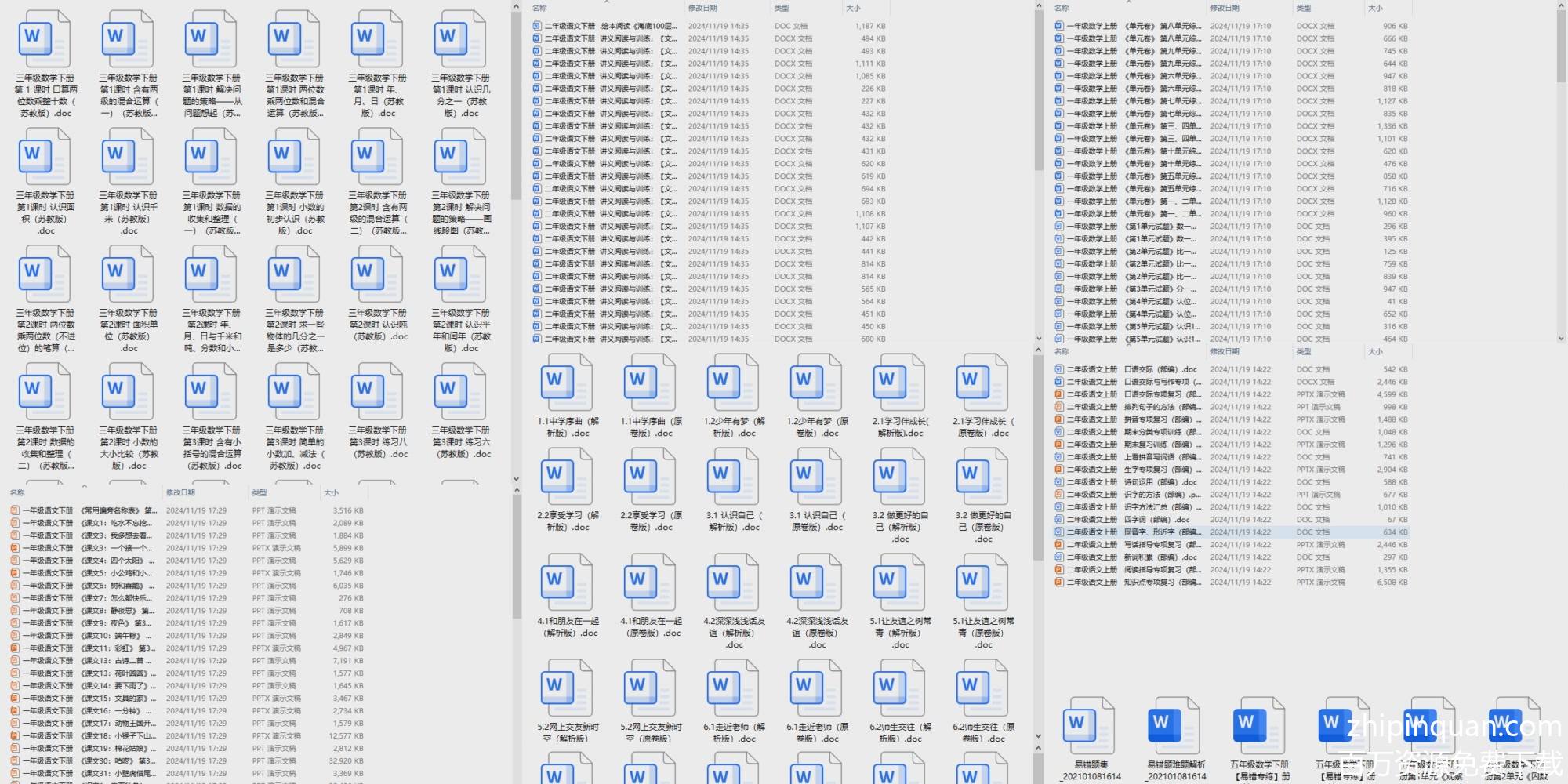The image size is (1568, 784).
Task: Sort top-right file list by 类型 column
Action: 1303,8
